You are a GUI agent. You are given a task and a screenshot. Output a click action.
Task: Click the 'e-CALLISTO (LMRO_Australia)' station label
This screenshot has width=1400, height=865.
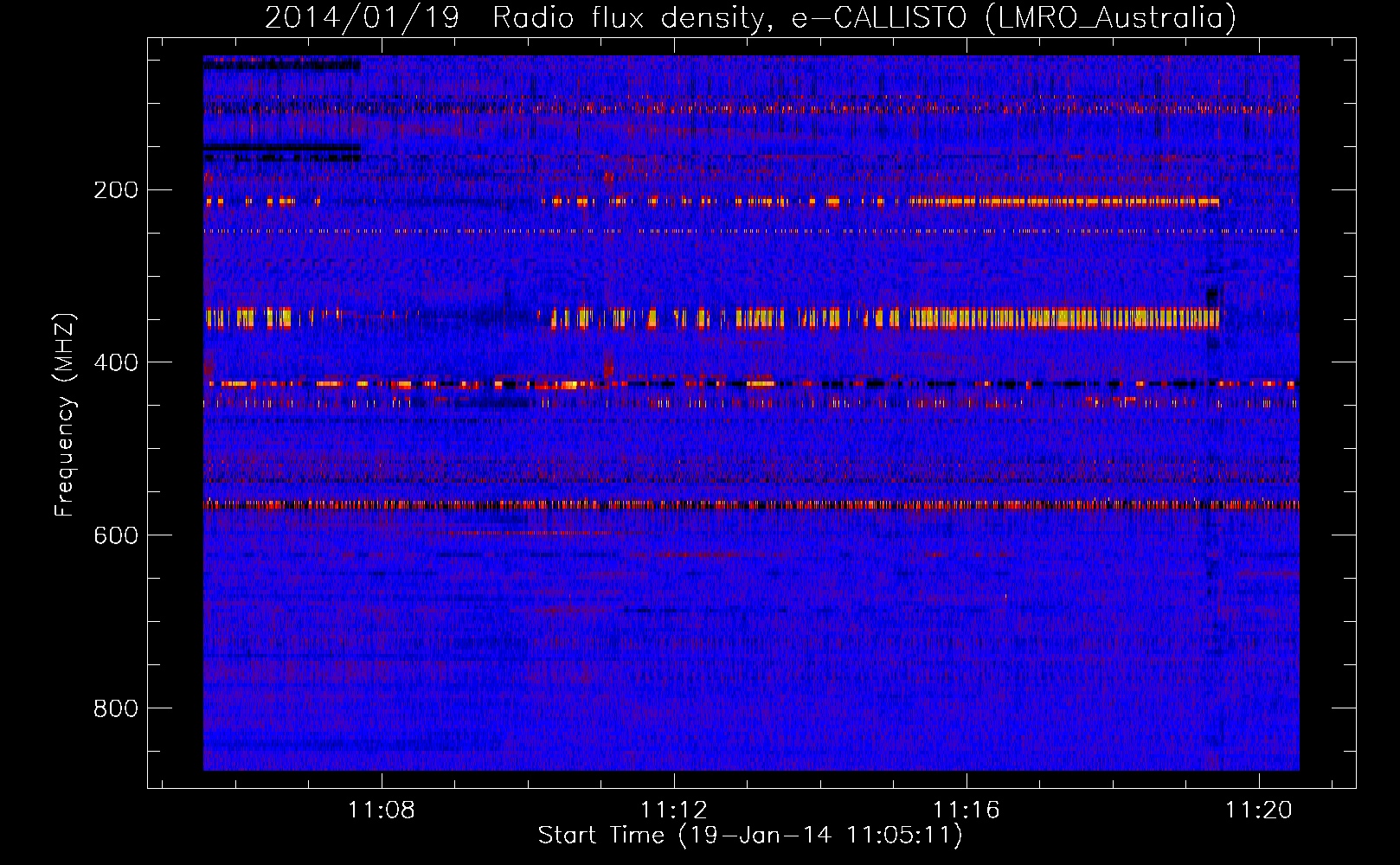coord(1014,17)
